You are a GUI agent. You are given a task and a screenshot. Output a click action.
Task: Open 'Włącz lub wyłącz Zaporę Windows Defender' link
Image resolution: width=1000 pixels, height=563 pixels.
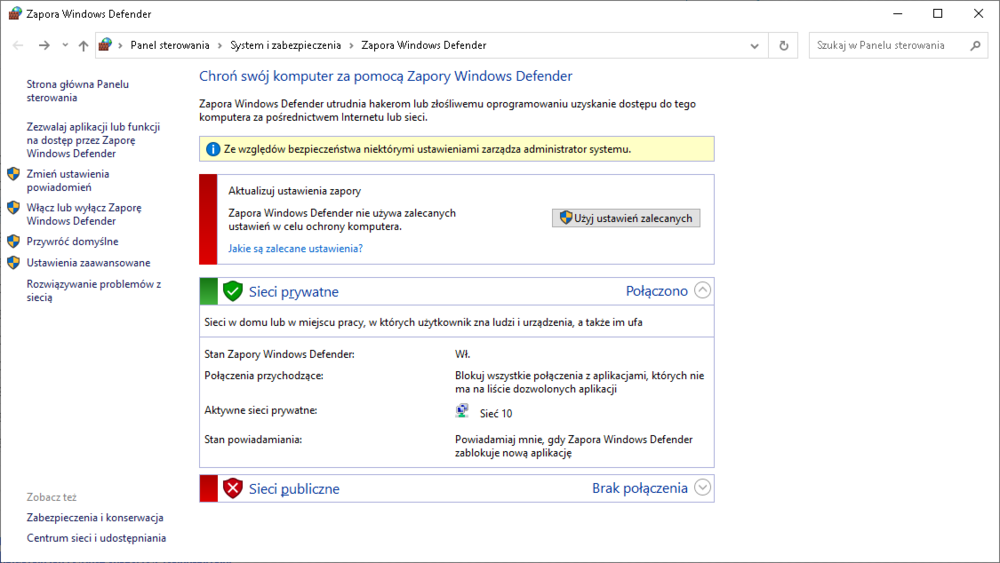(x=84, y=214)
